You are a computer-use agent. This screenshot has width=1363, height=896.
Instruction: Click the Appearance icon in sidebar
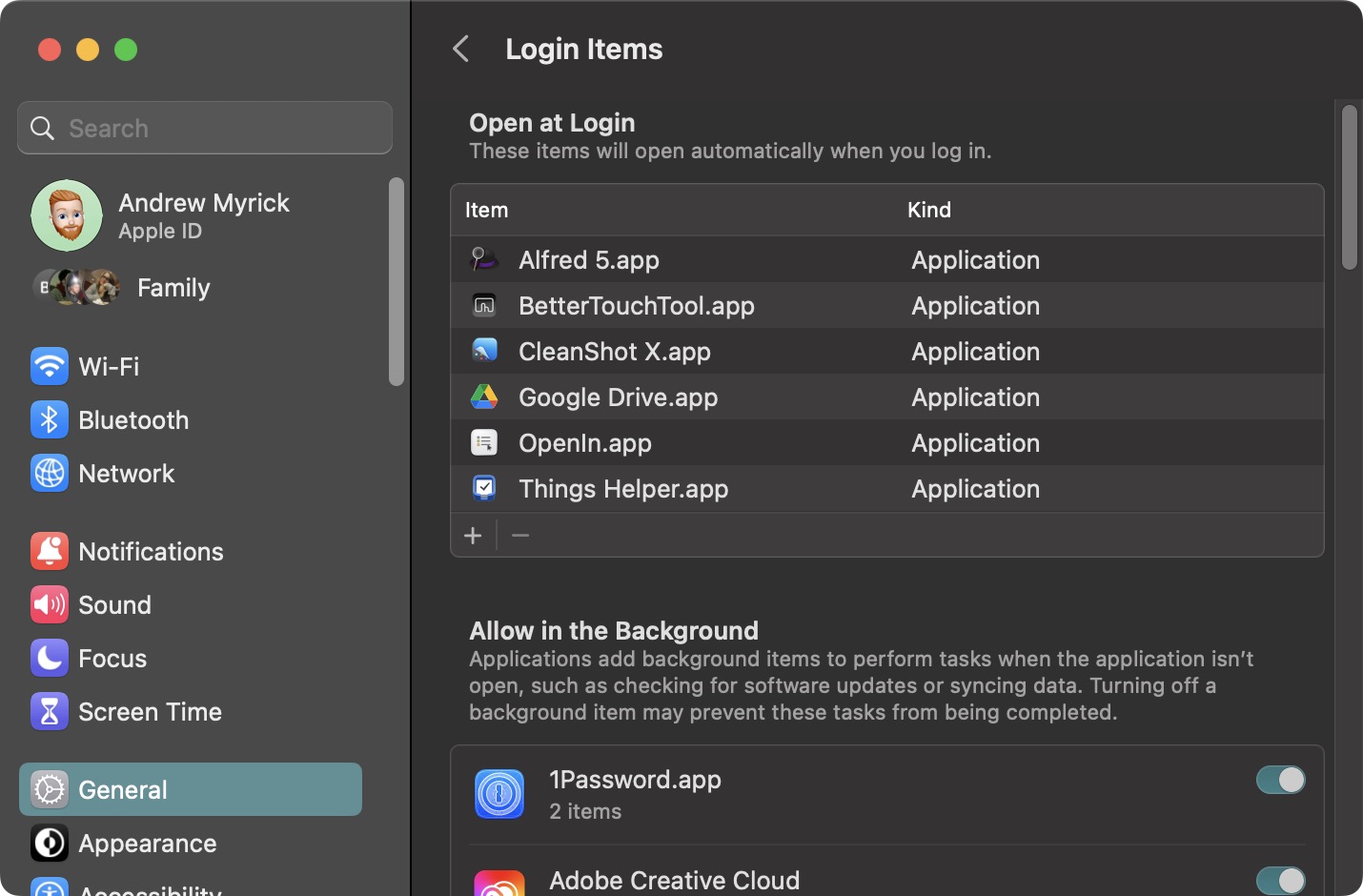(50, 843)
